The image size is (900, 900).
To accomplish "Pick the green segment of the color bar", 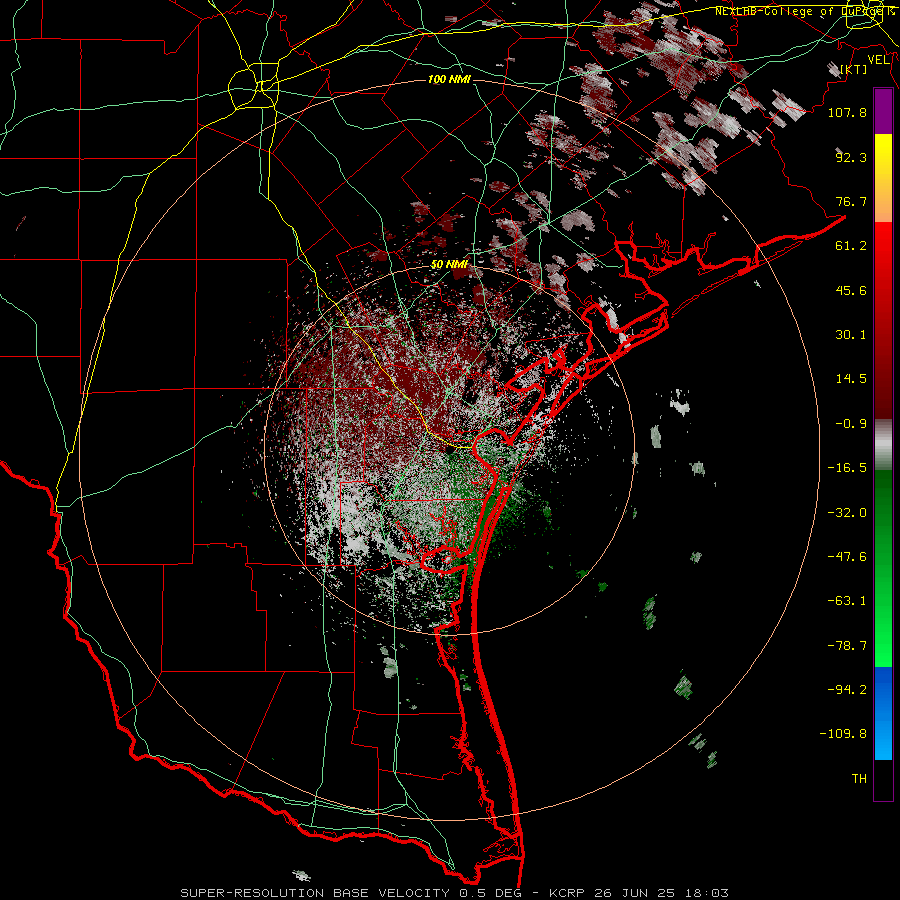I will pyautogui.click(x=883, y=568).
